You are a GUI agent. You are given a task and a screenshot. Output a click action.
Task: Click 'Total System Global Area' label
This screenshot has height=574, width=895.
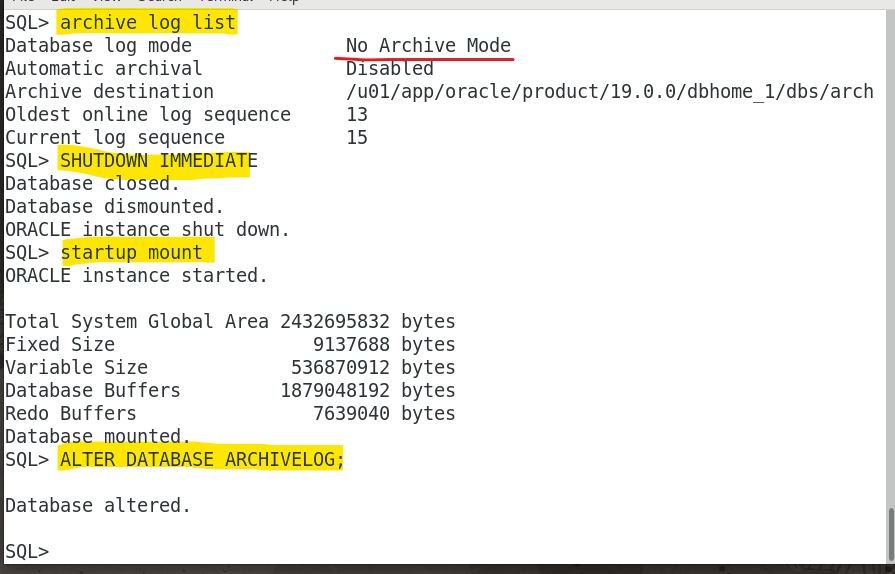coord(136,321)
